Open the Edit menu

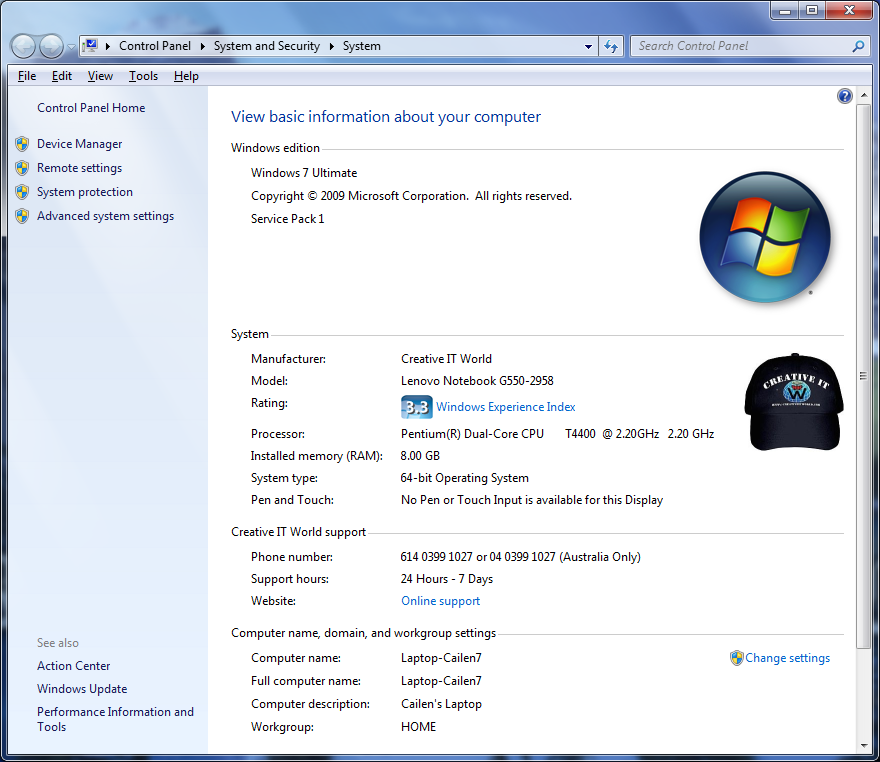62,76
